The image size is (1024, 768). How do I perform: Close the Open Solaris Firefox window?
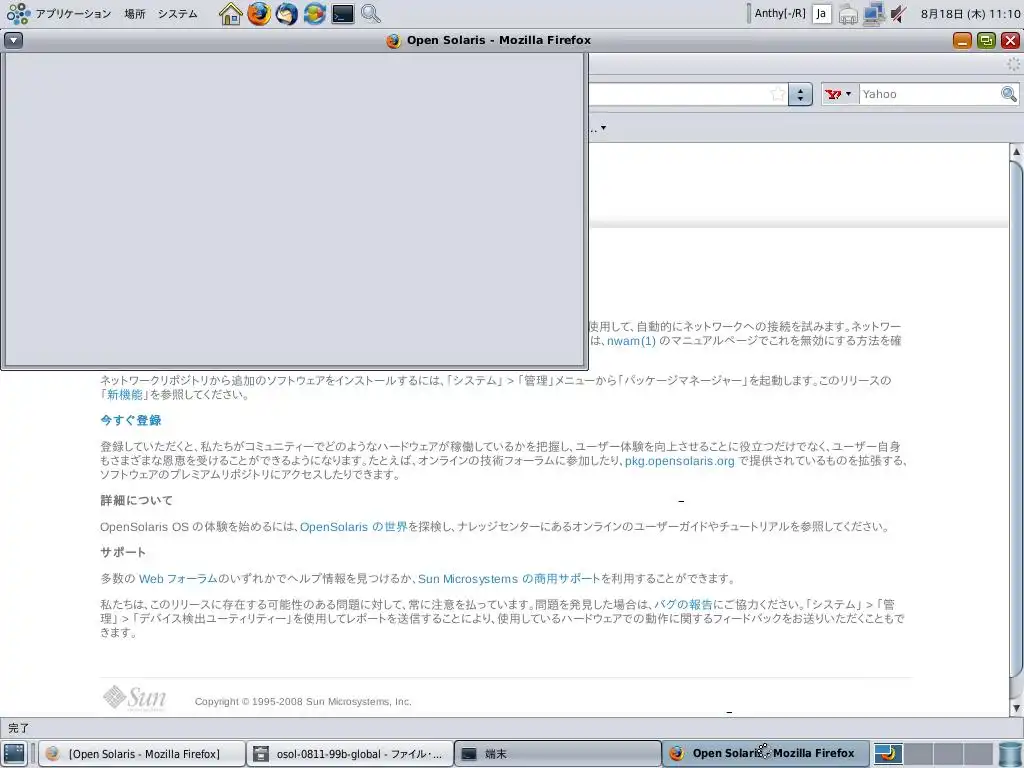point(1010,40)
